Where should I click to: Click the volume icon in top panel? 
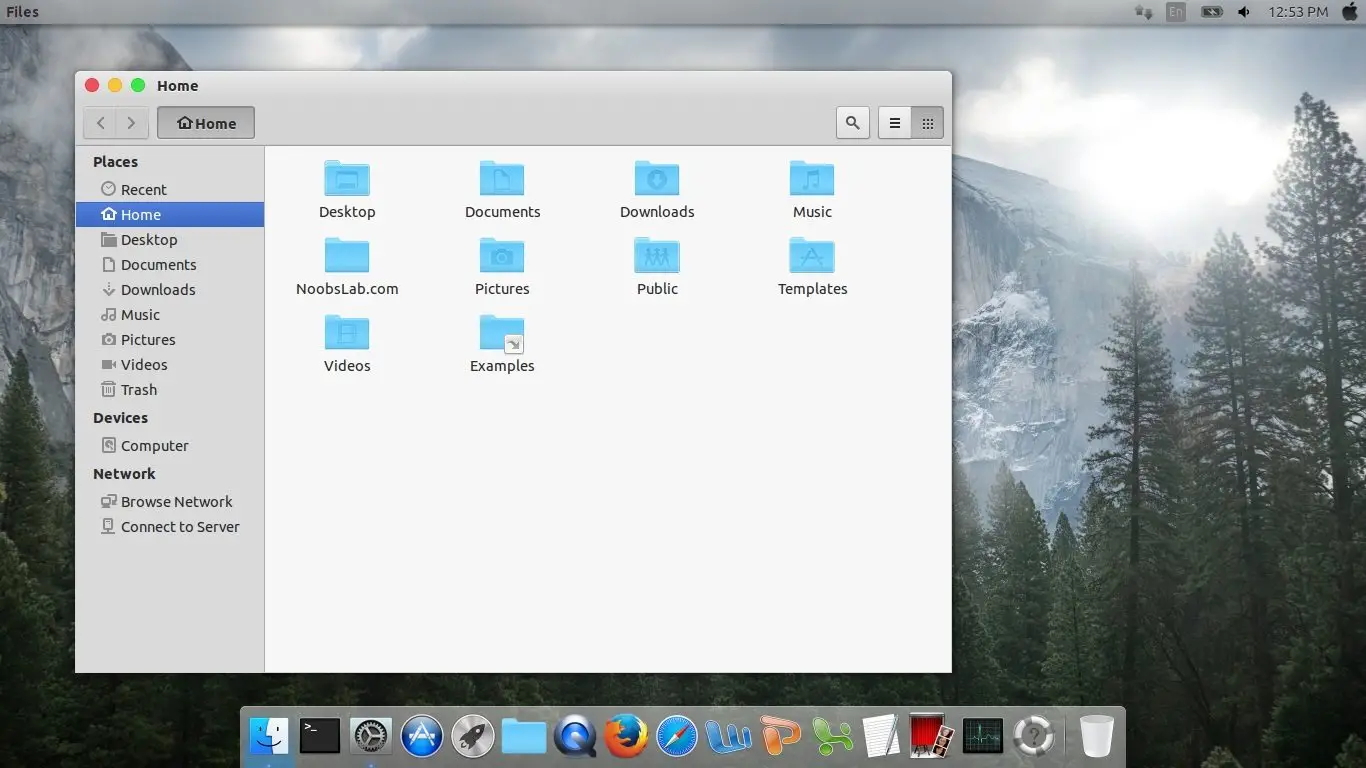(x=1244, y=12)
